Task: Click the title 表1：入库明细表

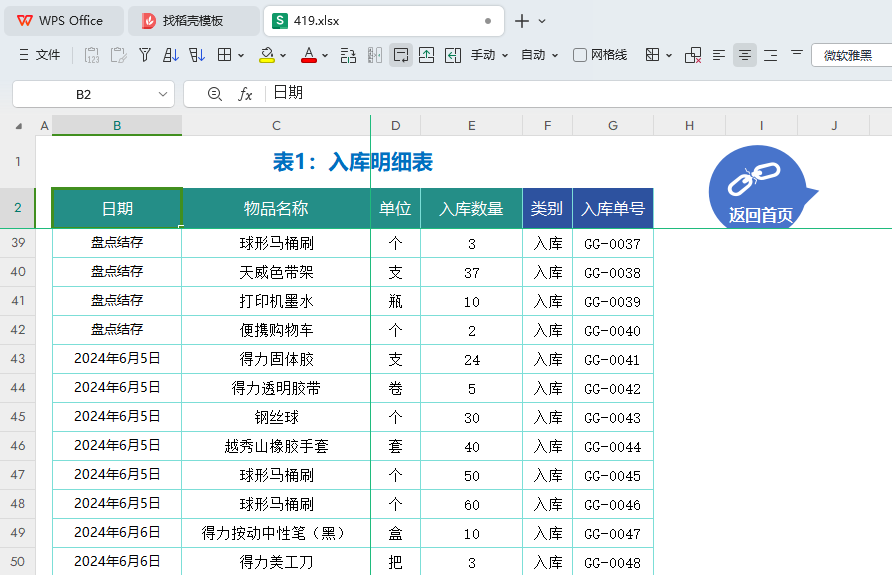Action: click(x=353, y=162)
